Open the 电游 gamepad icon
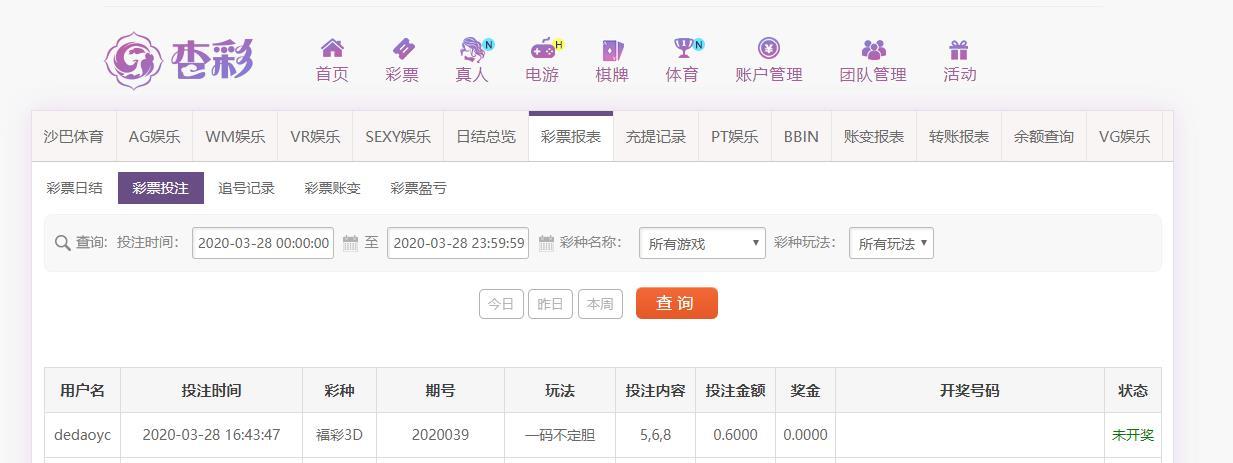Screen dimensions: 1233x463 [543, 48]
